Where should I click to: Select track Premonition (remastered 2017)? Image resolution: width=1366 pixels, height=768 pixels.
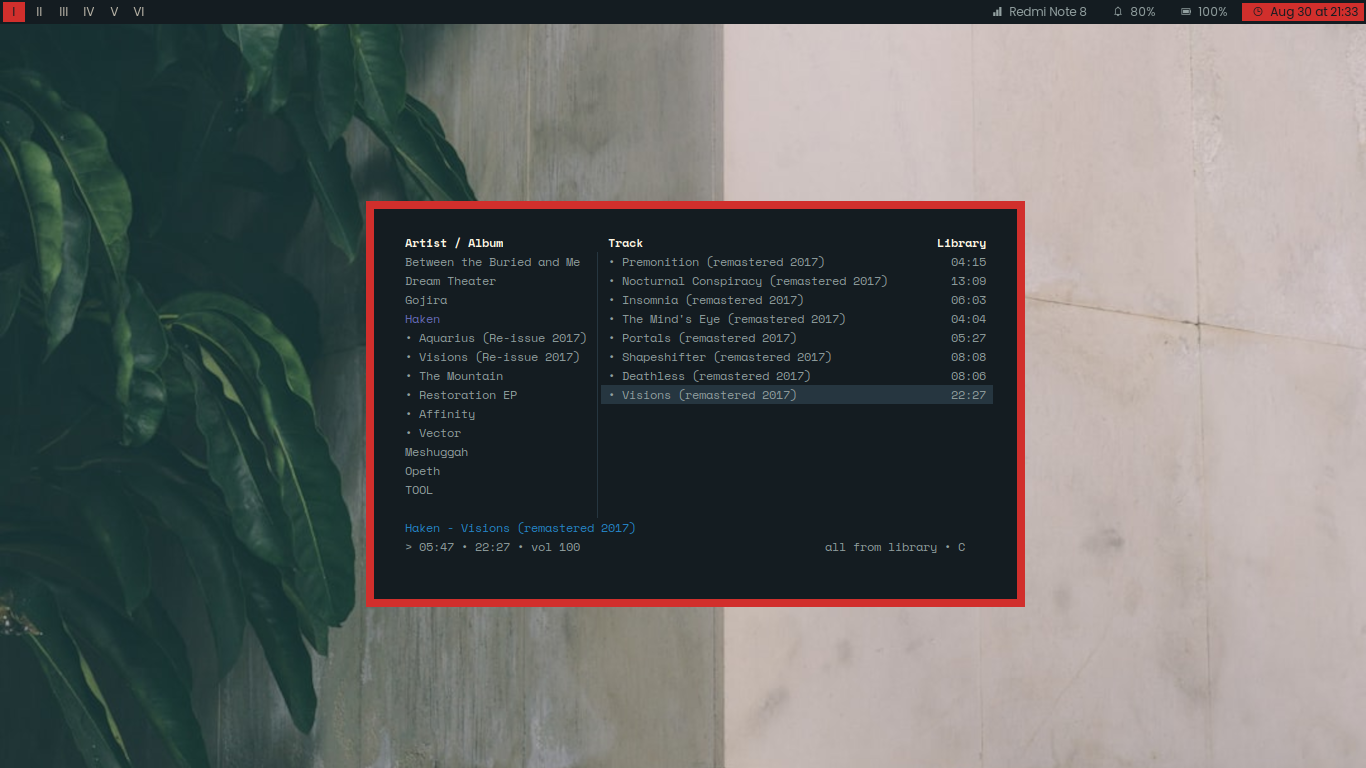tap(797, 262)
